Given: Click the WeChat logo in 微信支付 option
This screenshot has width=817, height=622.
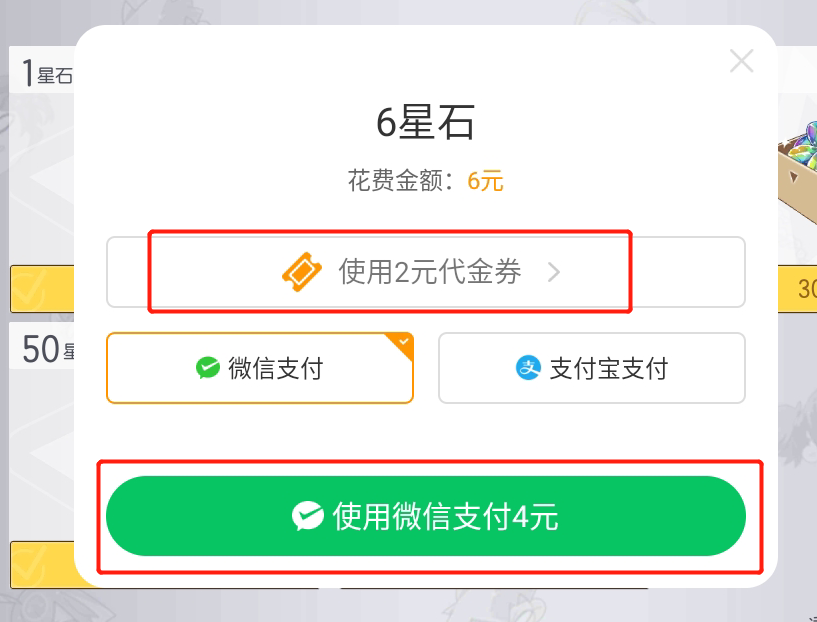Looking at the screenshot, I should click(x=208, y=368).
